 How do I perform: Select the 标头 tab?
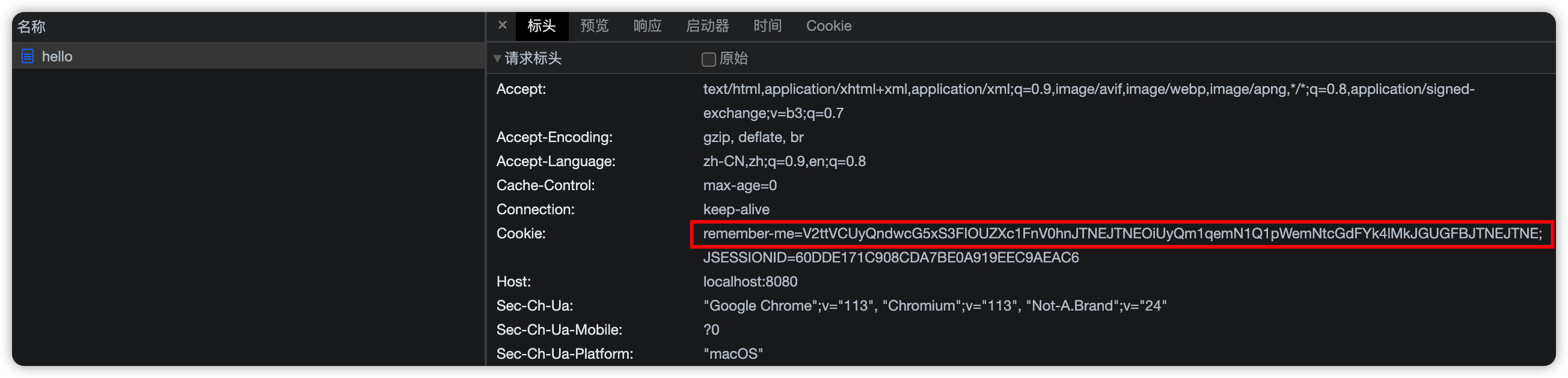542,26
